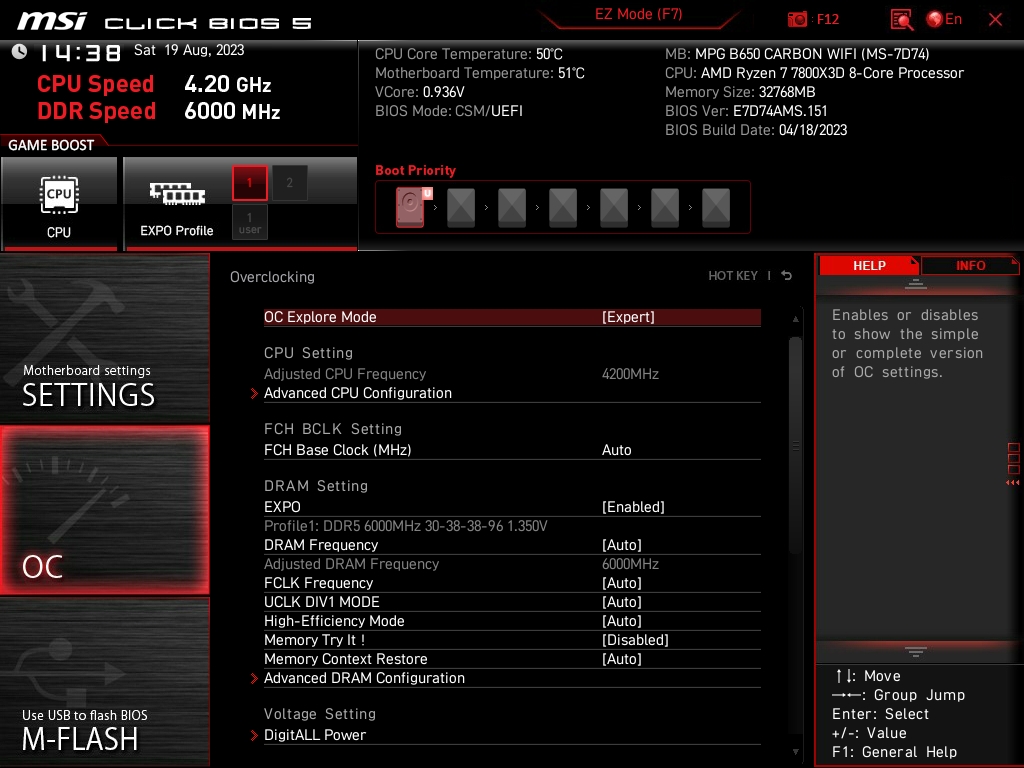Open M-FLASH to flash BIOS
Viewport: 1024px width, 768px height.
[x=104, y=682]
